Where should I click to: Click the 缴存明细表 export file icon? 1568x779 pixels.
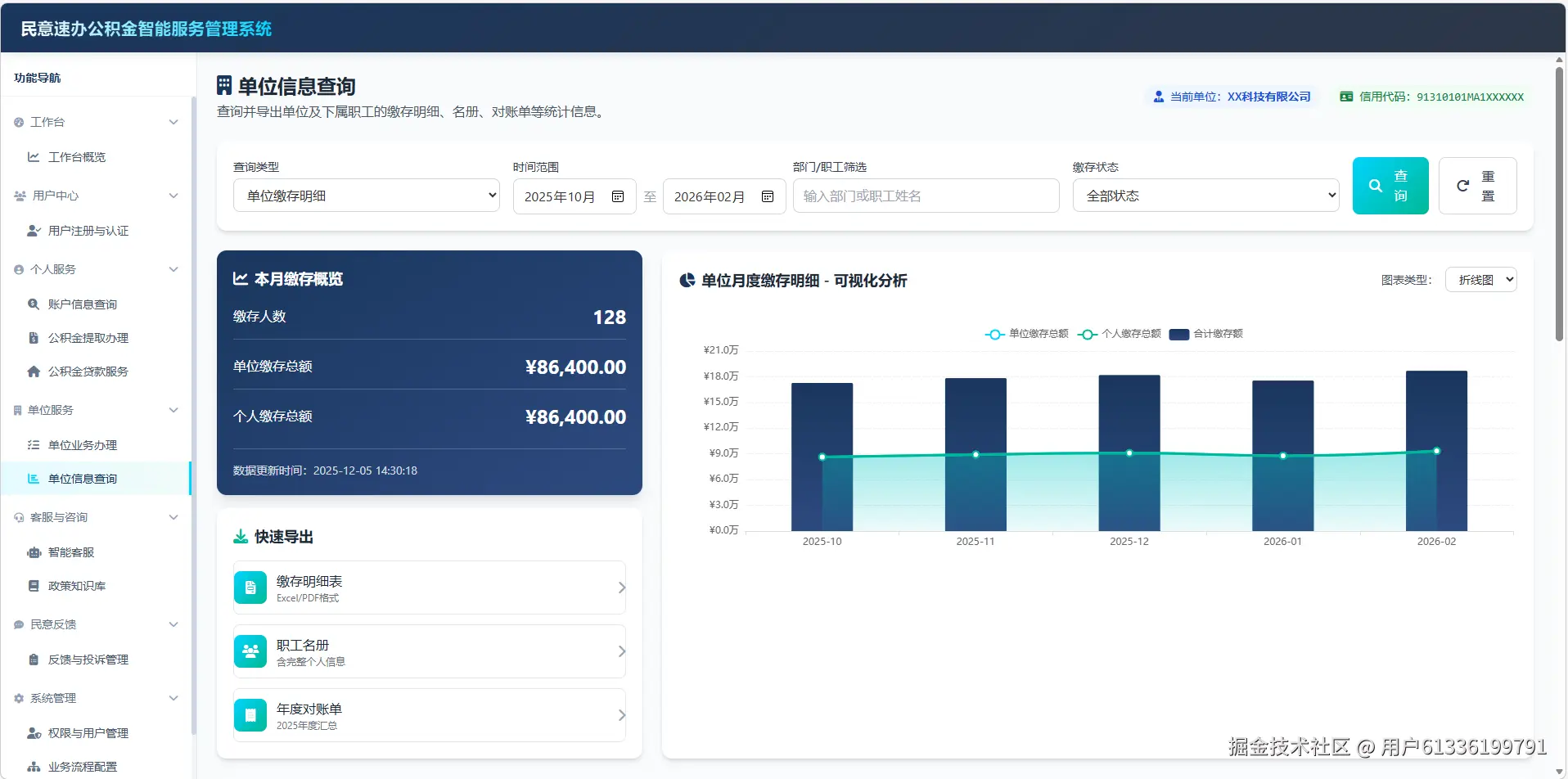(x=250, y=587)
